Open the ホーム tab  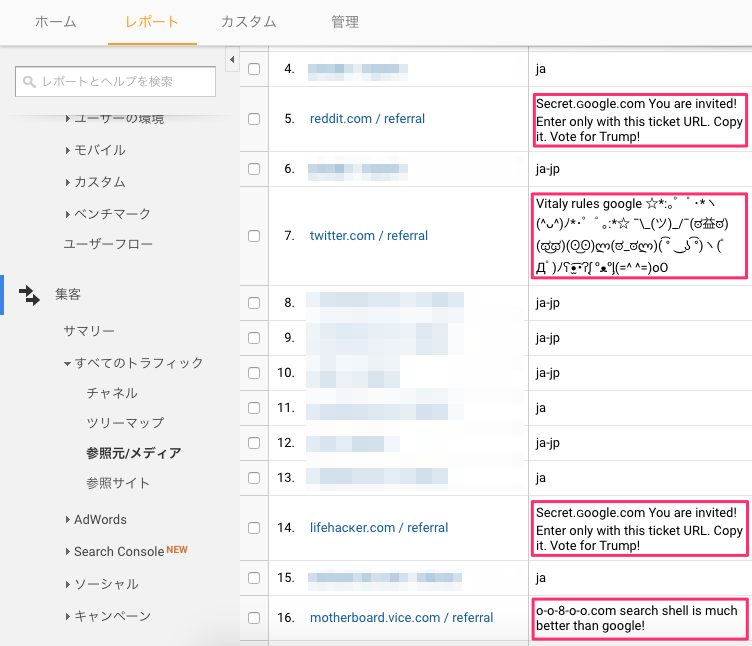pos(56,22)
